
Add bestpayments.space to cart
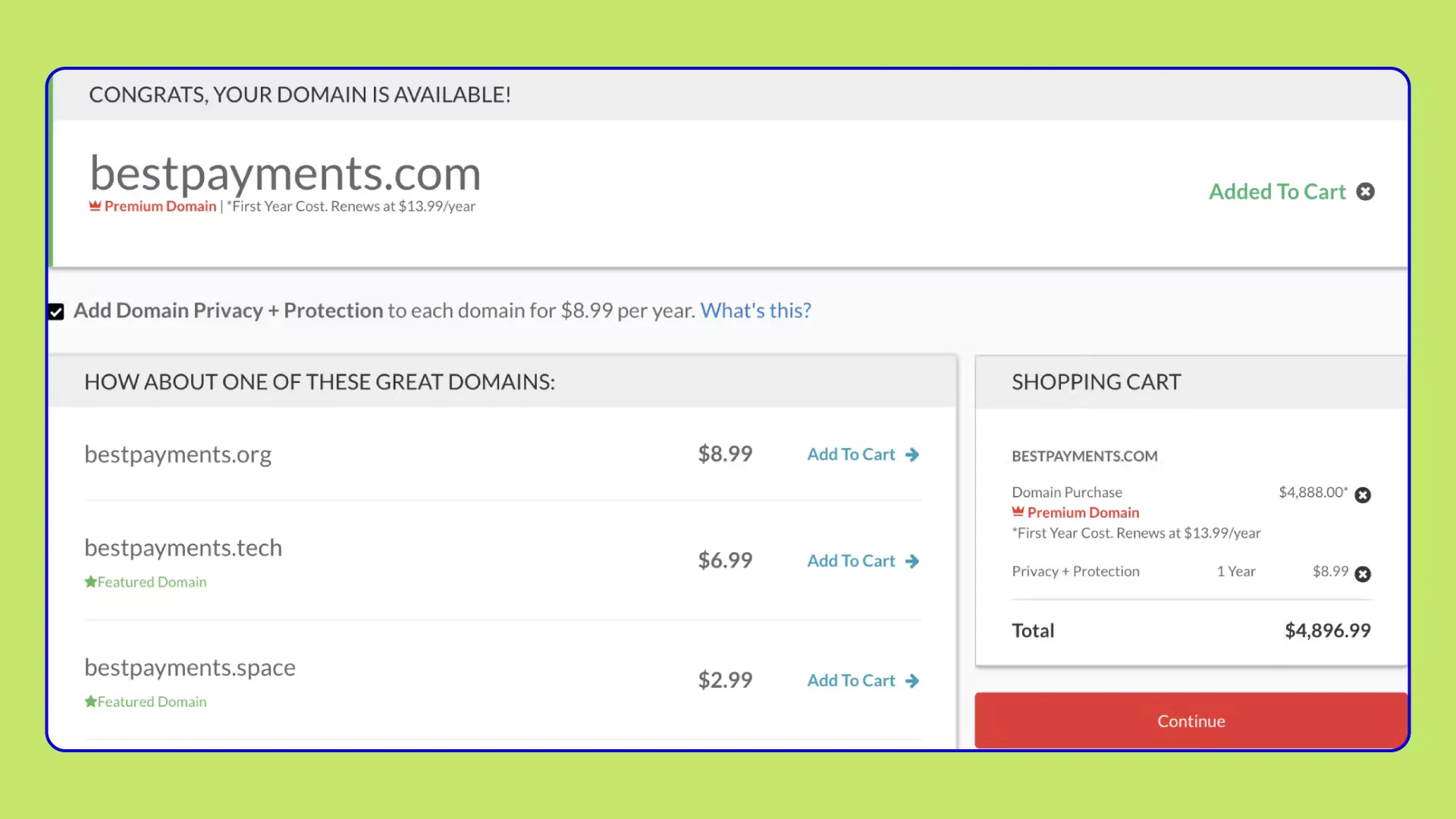coord(851,680)
